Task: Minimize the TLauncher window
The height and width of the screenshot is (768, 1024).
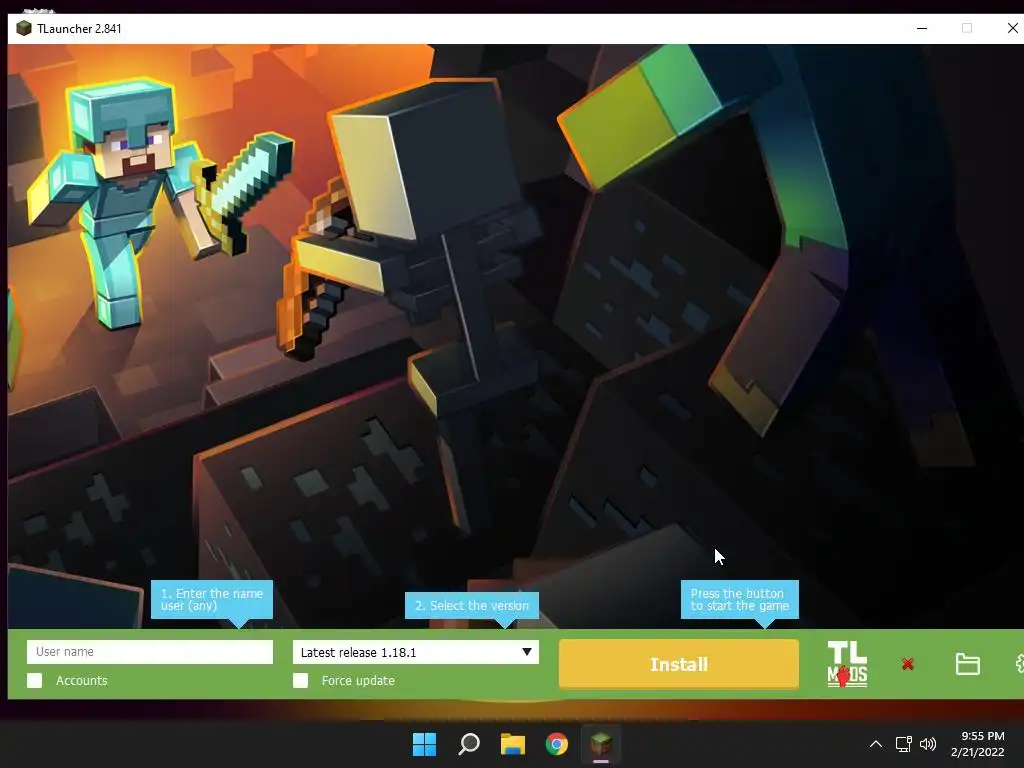Action: 922,28
